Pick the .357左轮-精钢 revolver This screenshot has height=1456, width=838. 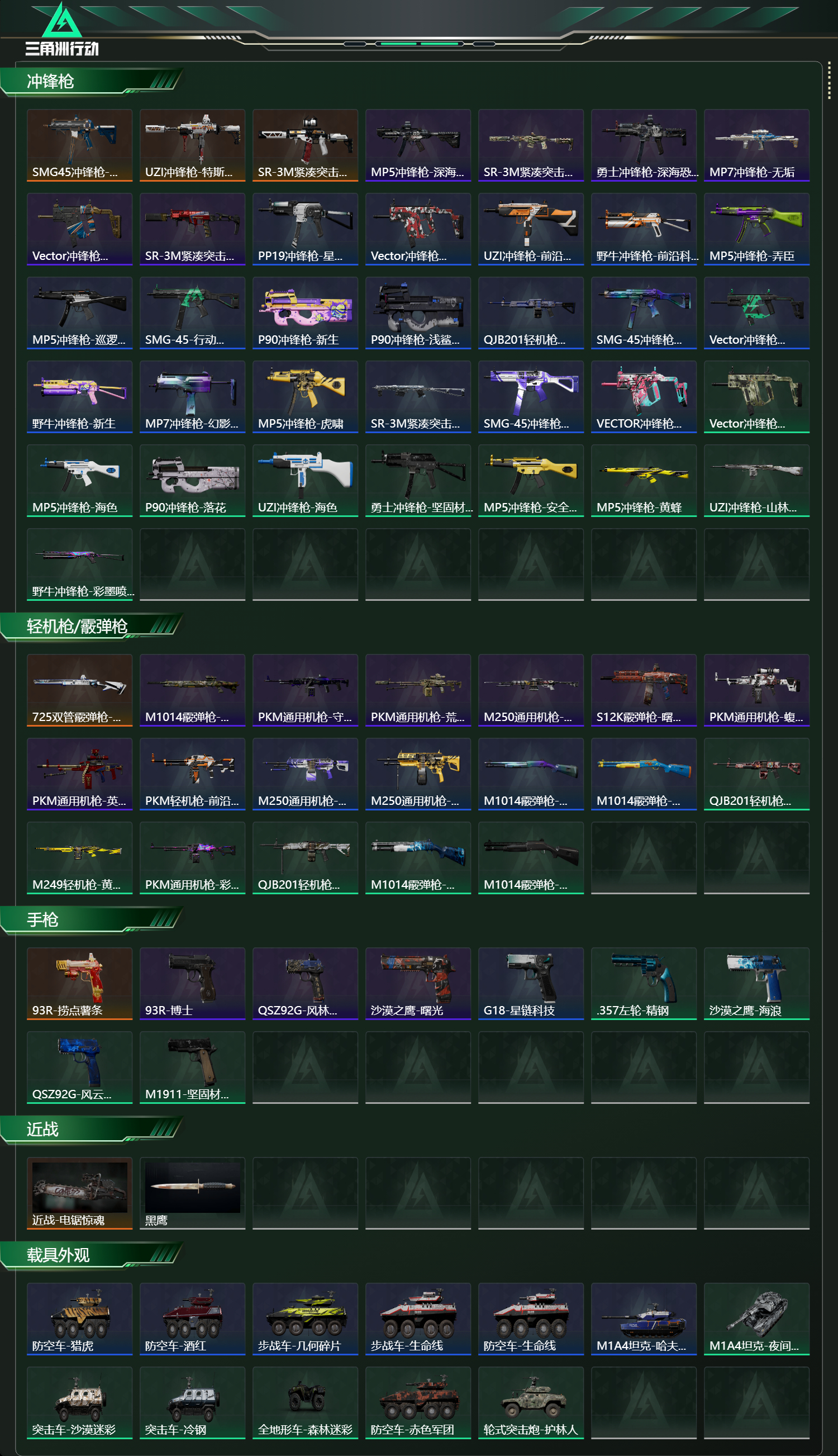(644, 984)
